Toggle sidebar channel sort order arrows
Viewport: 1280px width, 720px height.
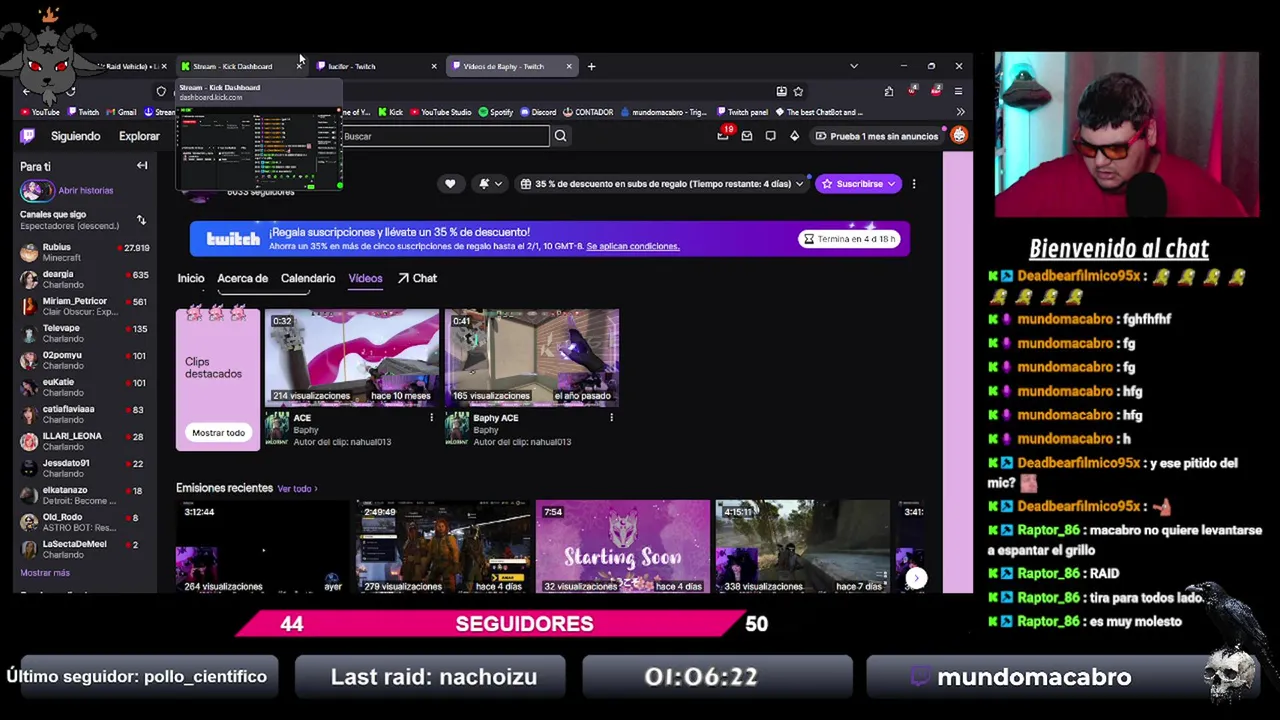[141, 219]
